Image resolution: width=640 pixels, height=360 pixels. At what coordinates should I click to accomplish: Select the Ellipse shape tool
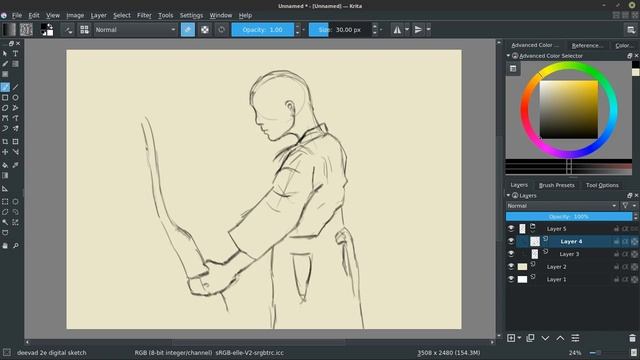pos(16,98)
